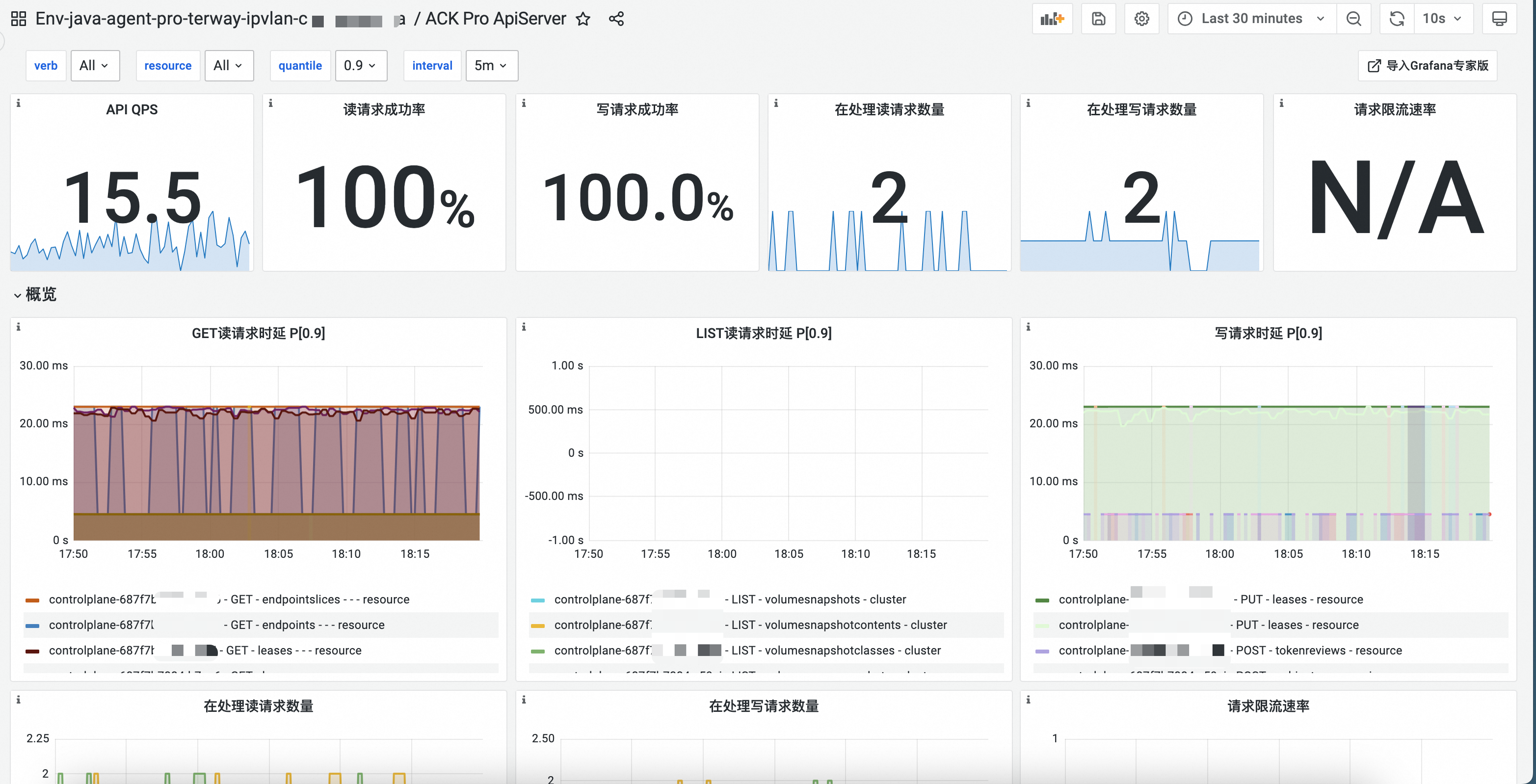The width and height of the screenshot is (1536, 784).
Task: Open the quantile 0.9 dropdown
Action: click(x=361, y=66)
